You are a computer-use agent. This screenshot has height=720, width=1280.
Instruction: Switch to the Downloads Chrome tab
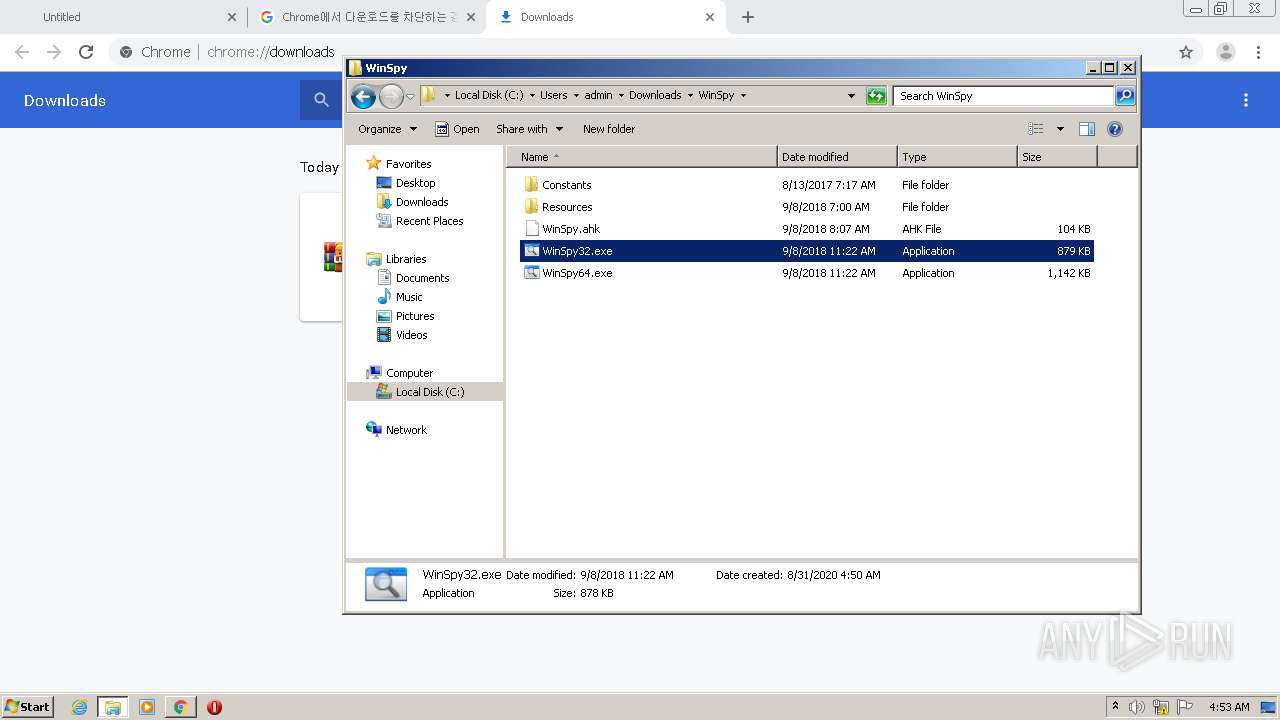tap(605, 17)
